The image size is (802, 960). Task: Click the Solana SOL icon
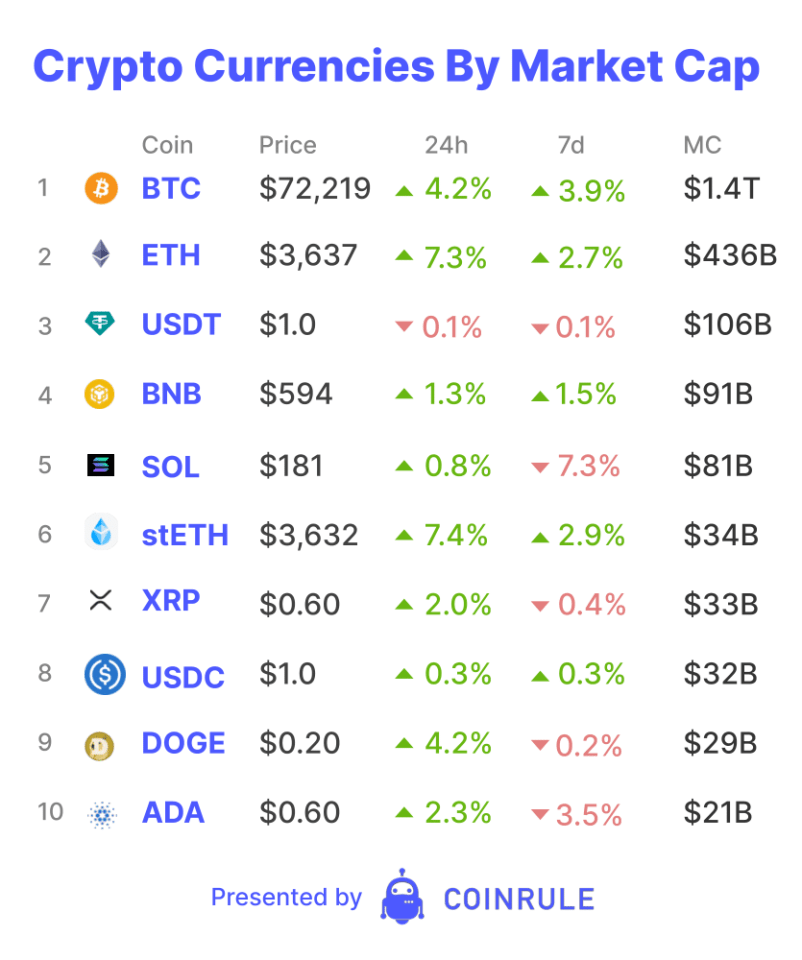(x=101, y=465)
